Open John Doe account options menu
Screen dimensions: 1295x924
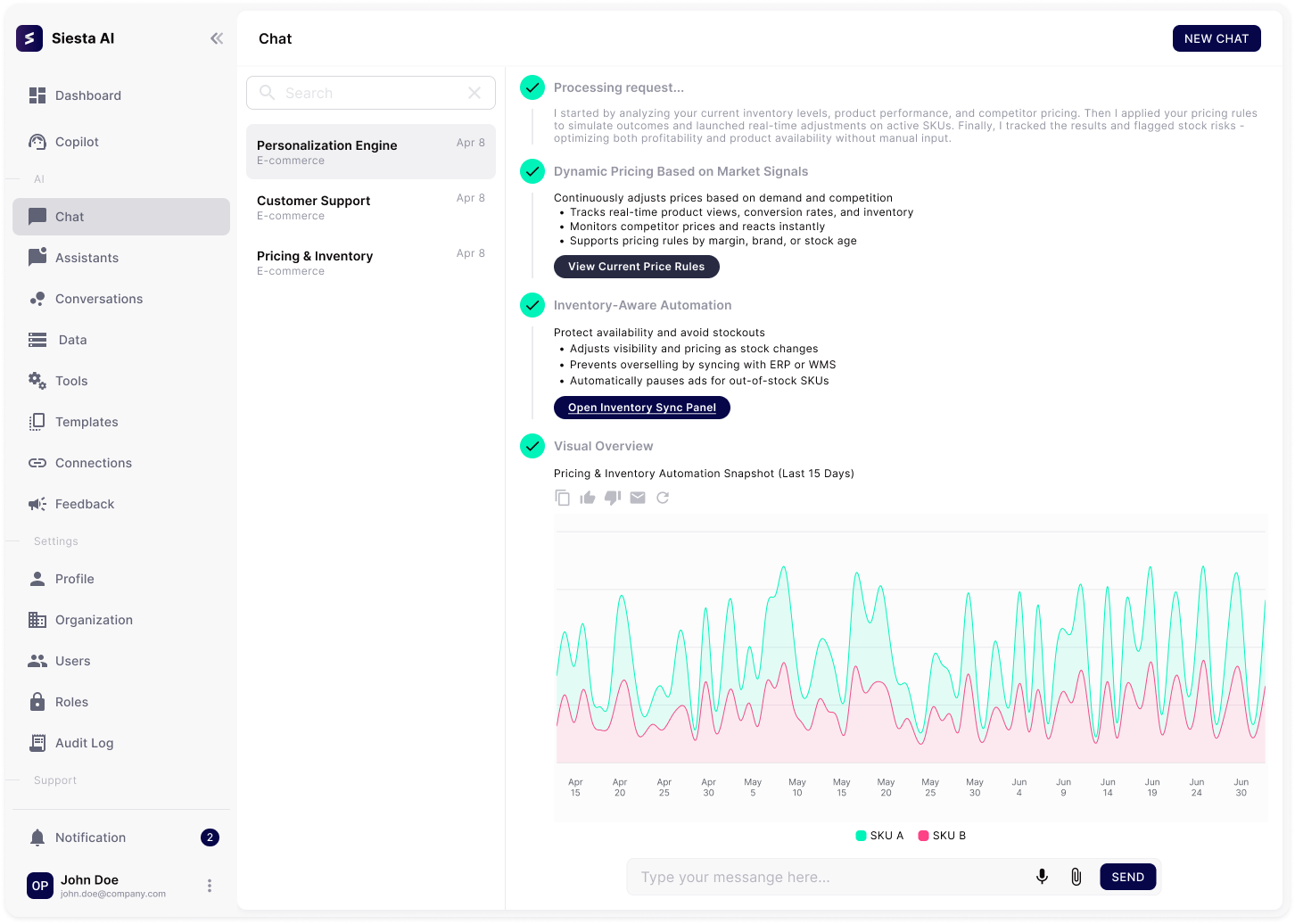[210, 886]
